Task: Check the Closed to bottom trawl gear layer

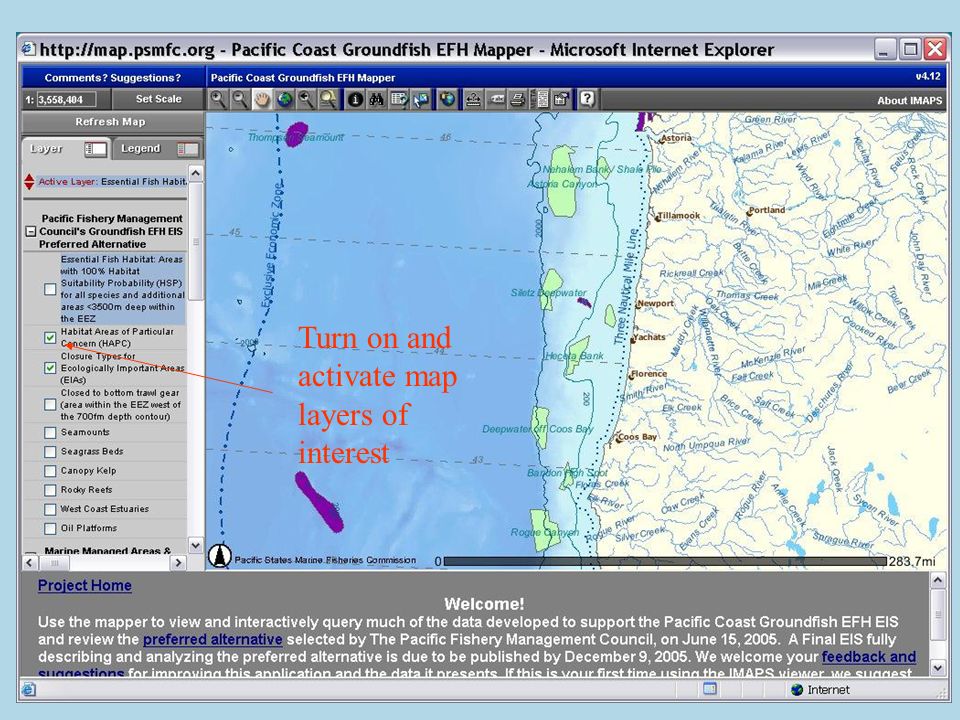Action: pyautogui.click(x=50, y=405)
